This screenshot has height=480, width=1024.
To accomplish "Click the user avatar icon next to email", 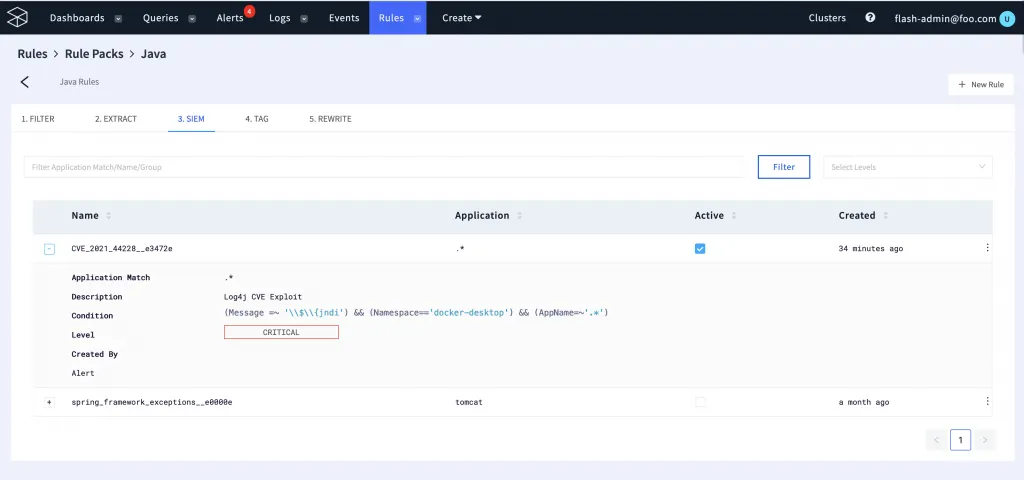I will pos(1006,18).
